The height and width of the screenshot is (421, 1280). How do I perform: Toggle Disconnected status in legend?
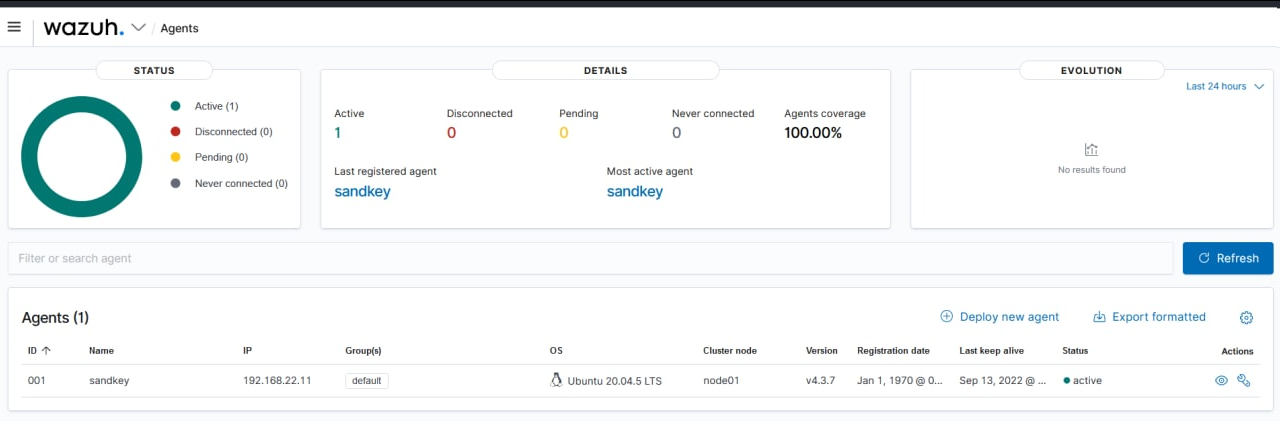(x=232, y=132)
